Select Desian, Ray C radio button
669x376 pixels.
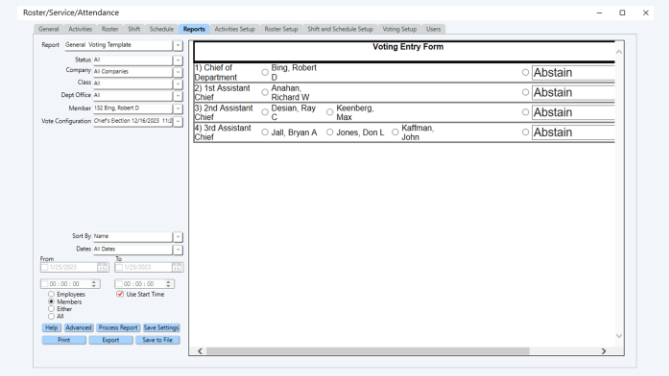coord(265,112)
